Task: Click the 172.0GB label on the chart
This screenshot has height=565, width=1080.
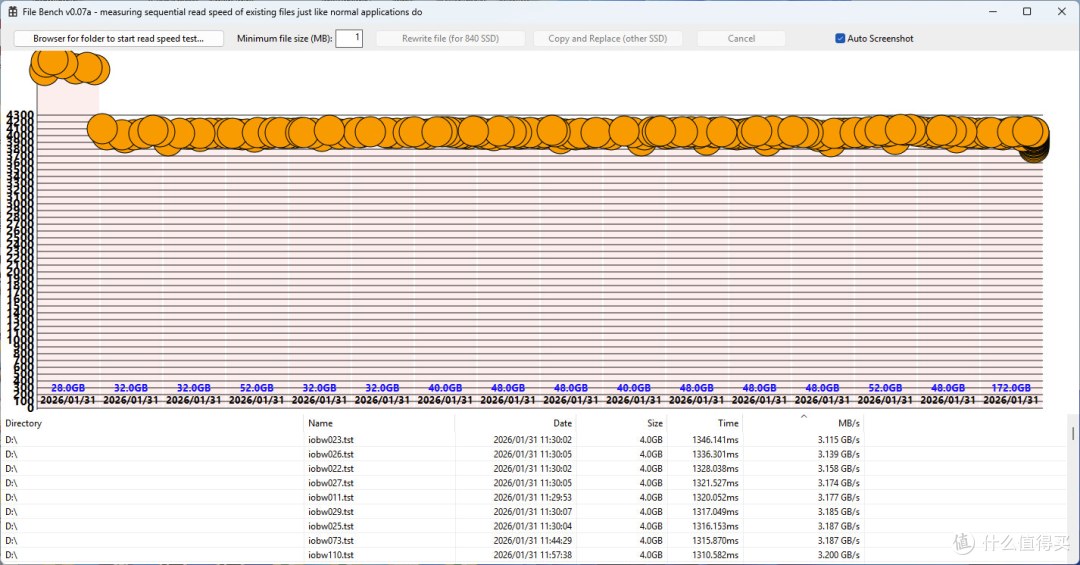Action: click(1010, 388)
